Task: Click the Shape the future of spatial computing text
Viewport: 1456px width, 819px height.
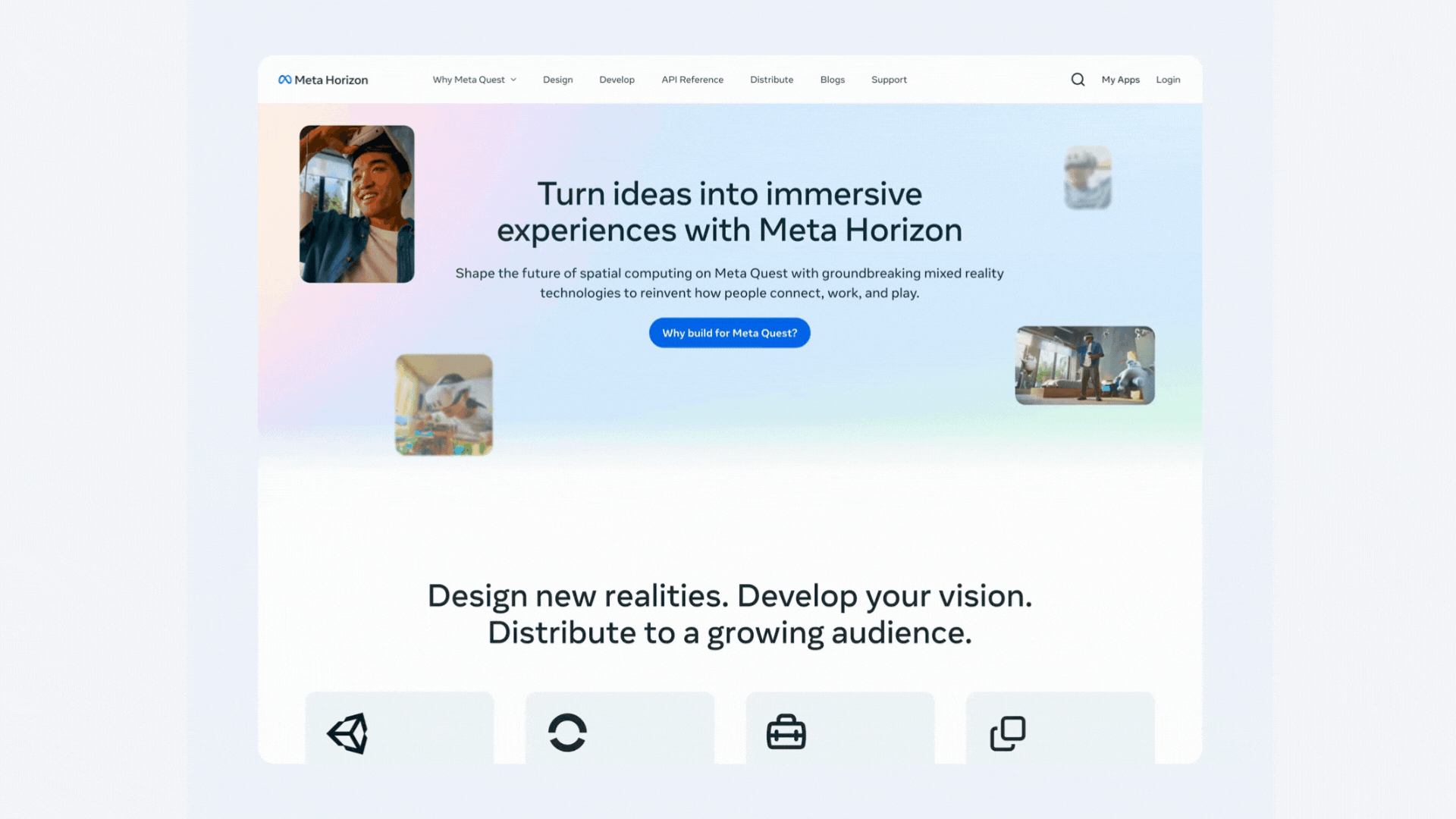Action: 730,283
